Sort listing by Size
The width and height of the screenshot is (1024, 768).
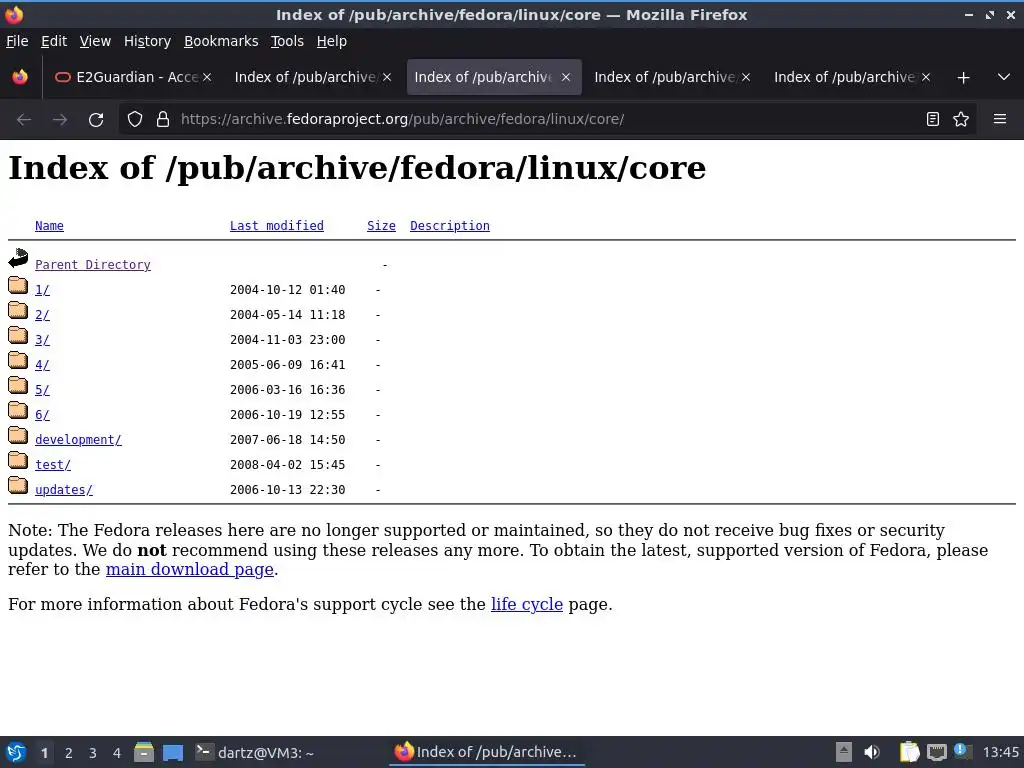coord(381,225)
